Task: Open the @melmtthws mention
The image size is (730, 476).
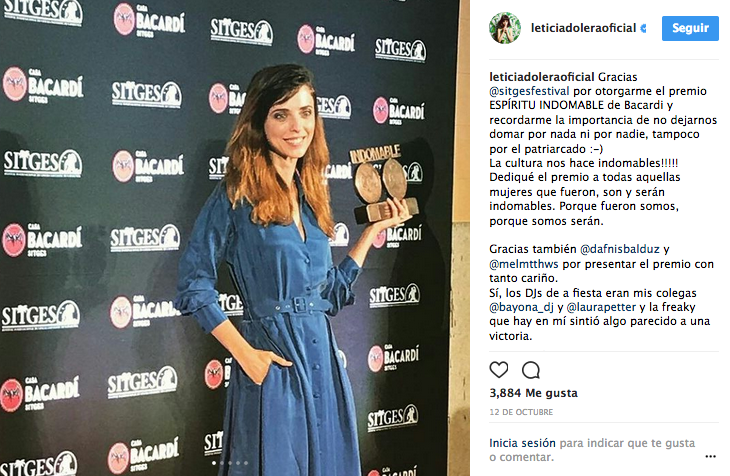Action: (x=524, y=264)
